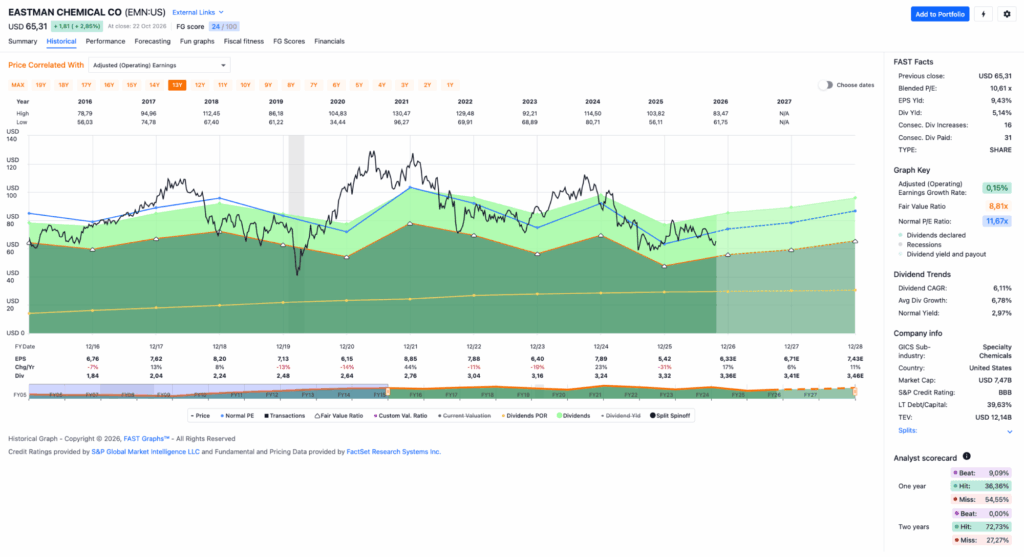Select the Historical tab

coord(61,41)
